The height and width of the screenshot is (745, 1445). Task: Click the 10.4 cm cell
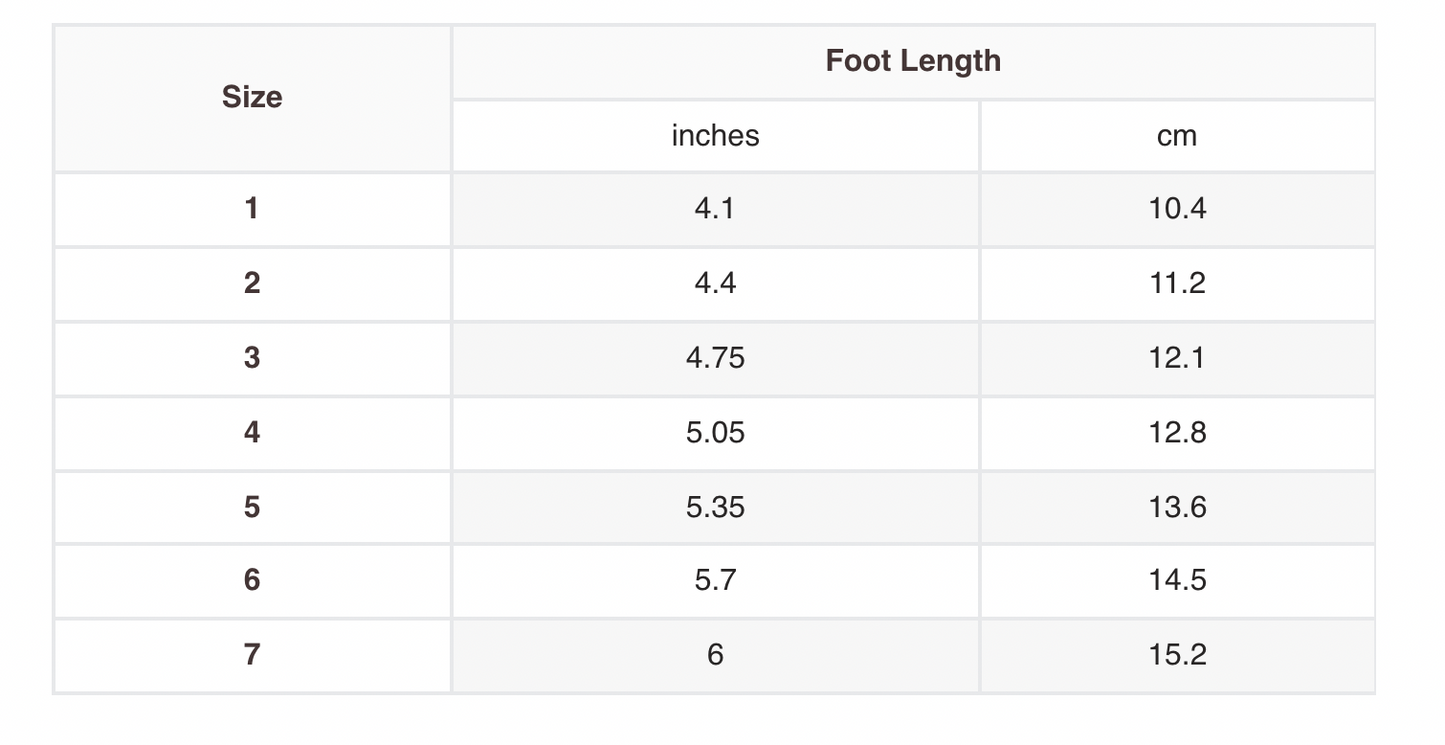1177,209
